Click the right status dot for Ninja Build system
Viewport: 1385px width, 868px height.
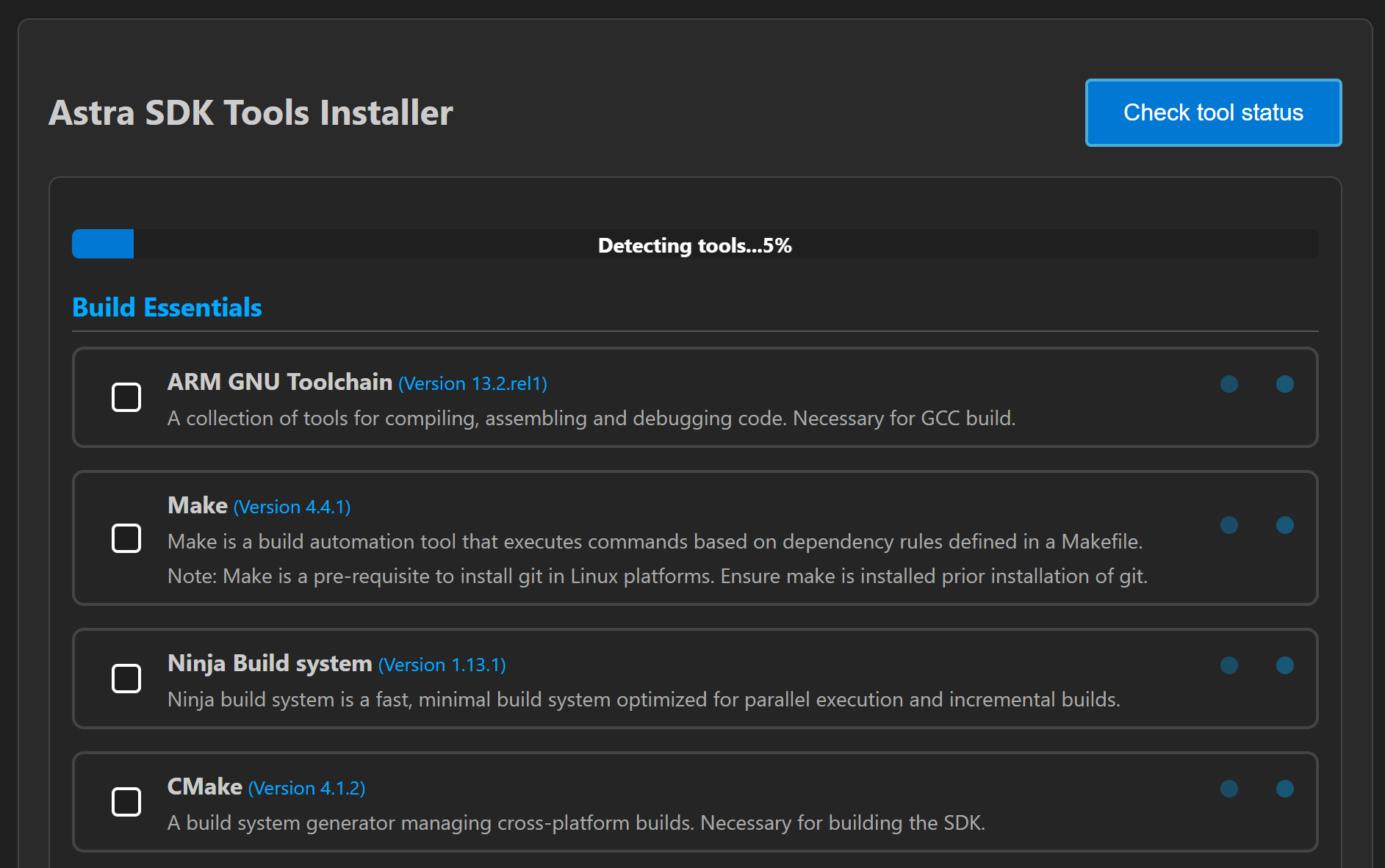click(x=1284, y=665)
